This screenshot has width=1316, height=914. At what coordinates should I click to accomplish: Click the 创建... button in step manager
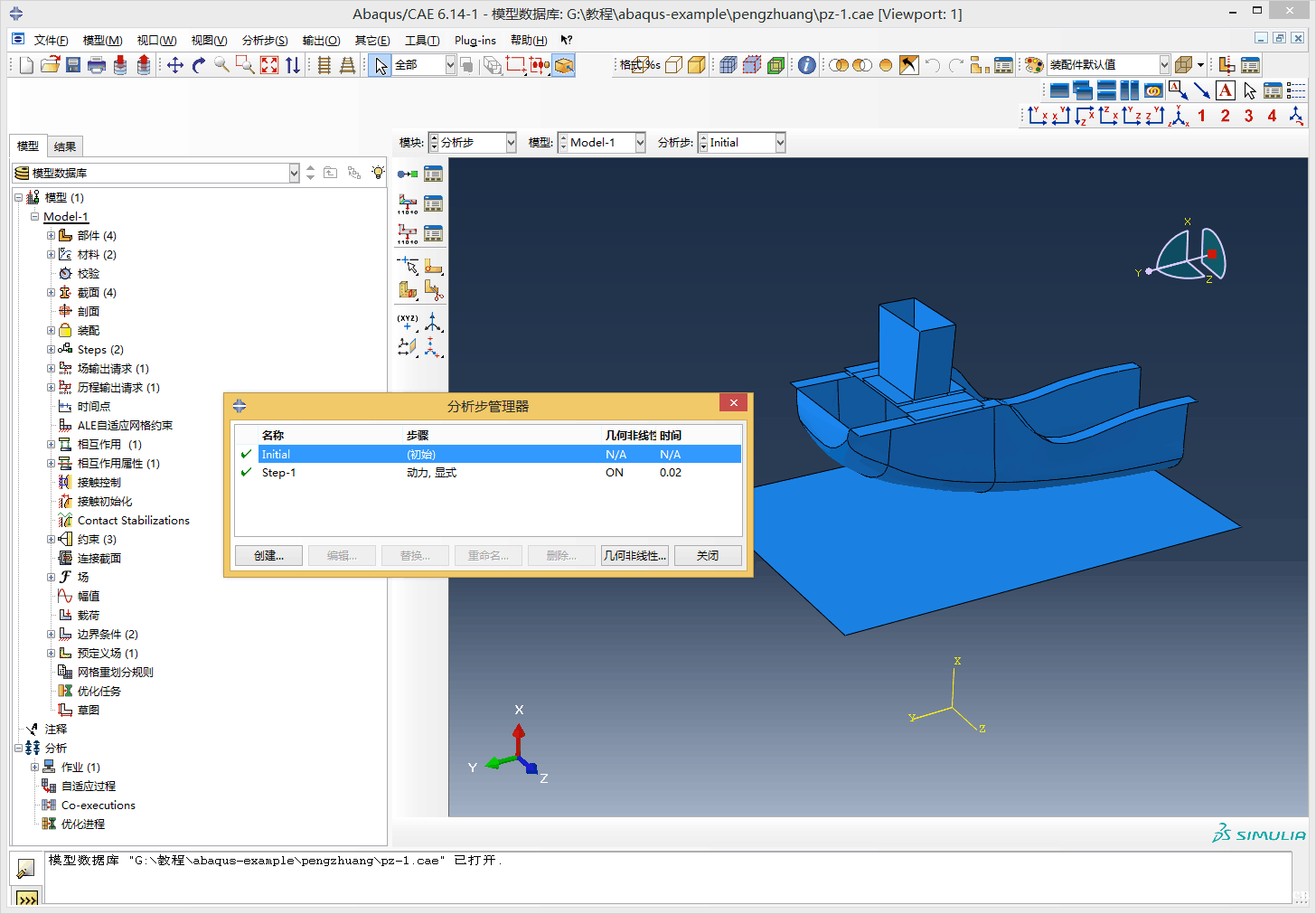(x=268, y=556)
